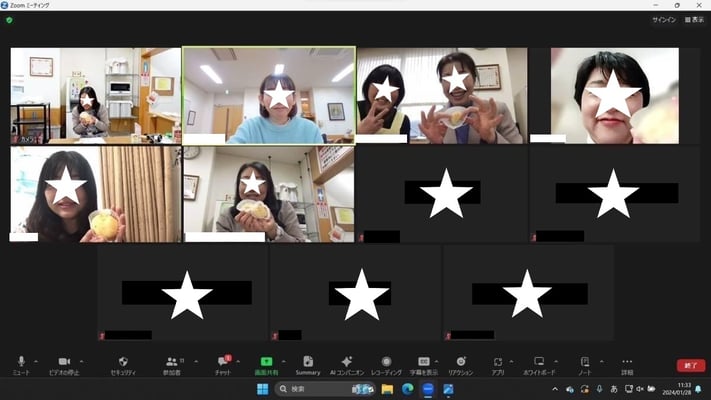Viewport: 711px width, 400px height.
Task: Mute the microphone in Zoom toolbar
Action: 20,362
